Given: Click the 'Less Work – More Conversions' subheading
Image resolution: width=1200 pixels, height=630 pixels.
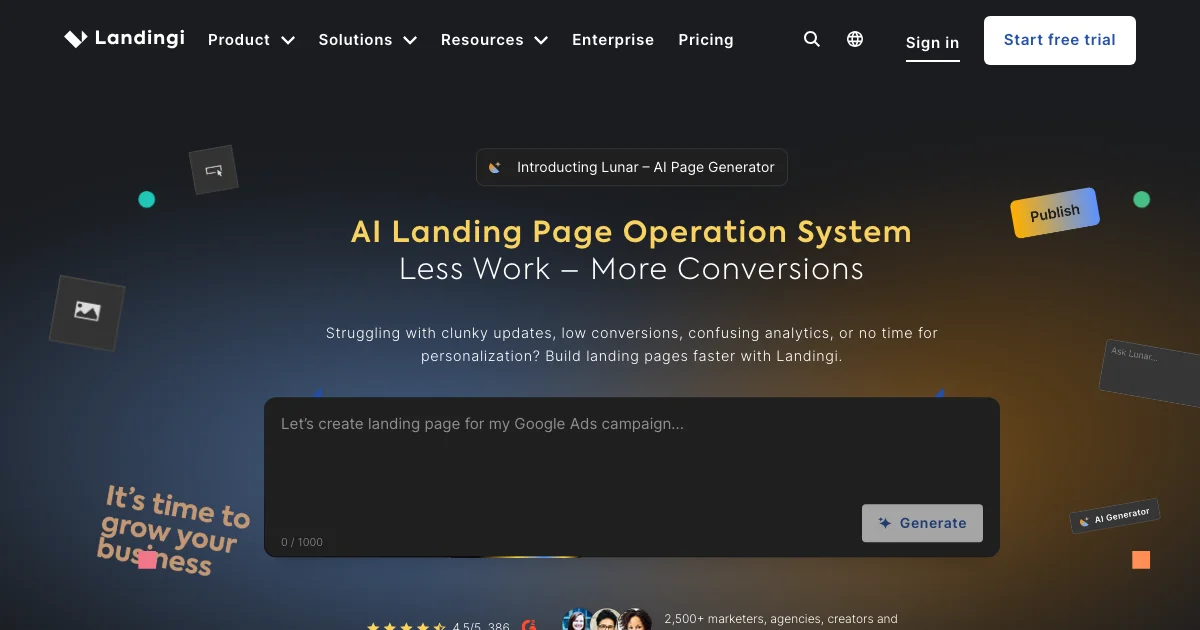Looking at the screenshot, I should coord(631,269).
